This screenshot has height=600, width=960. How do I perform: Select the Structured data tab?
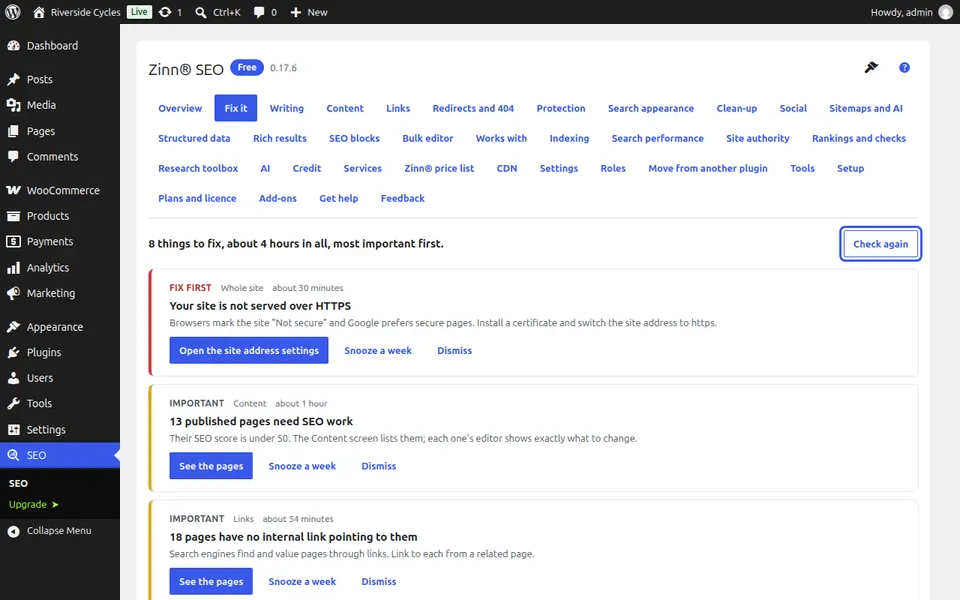pyautogui.click(x=194, y=138)
